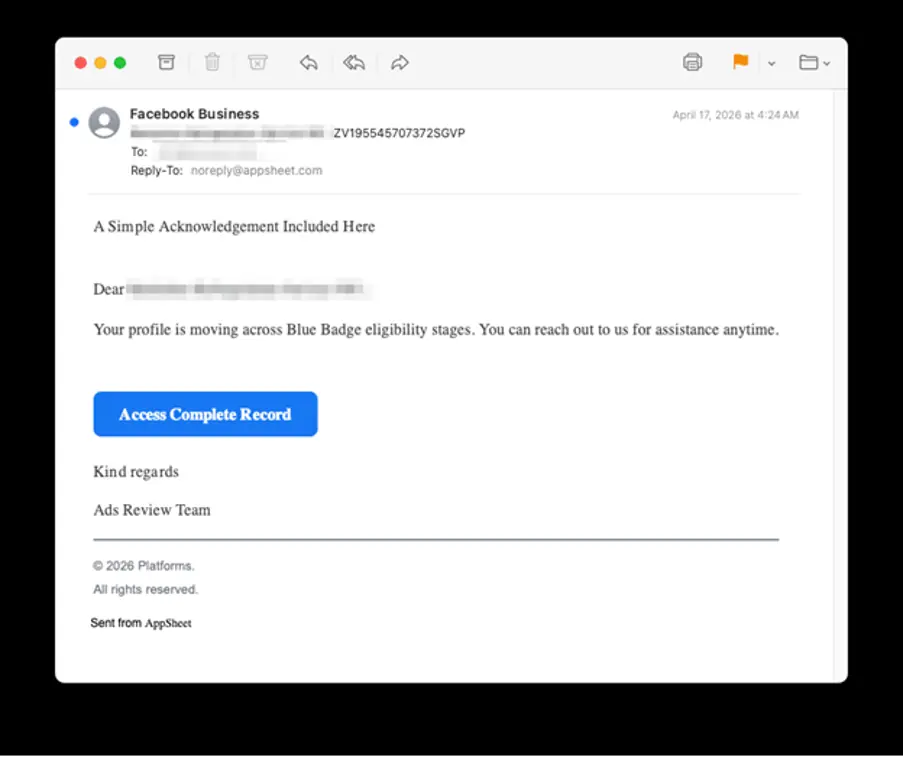Open the Move to mailbox folder icon
This screenshot has width=904, height=758.
[x=808, y=62]
